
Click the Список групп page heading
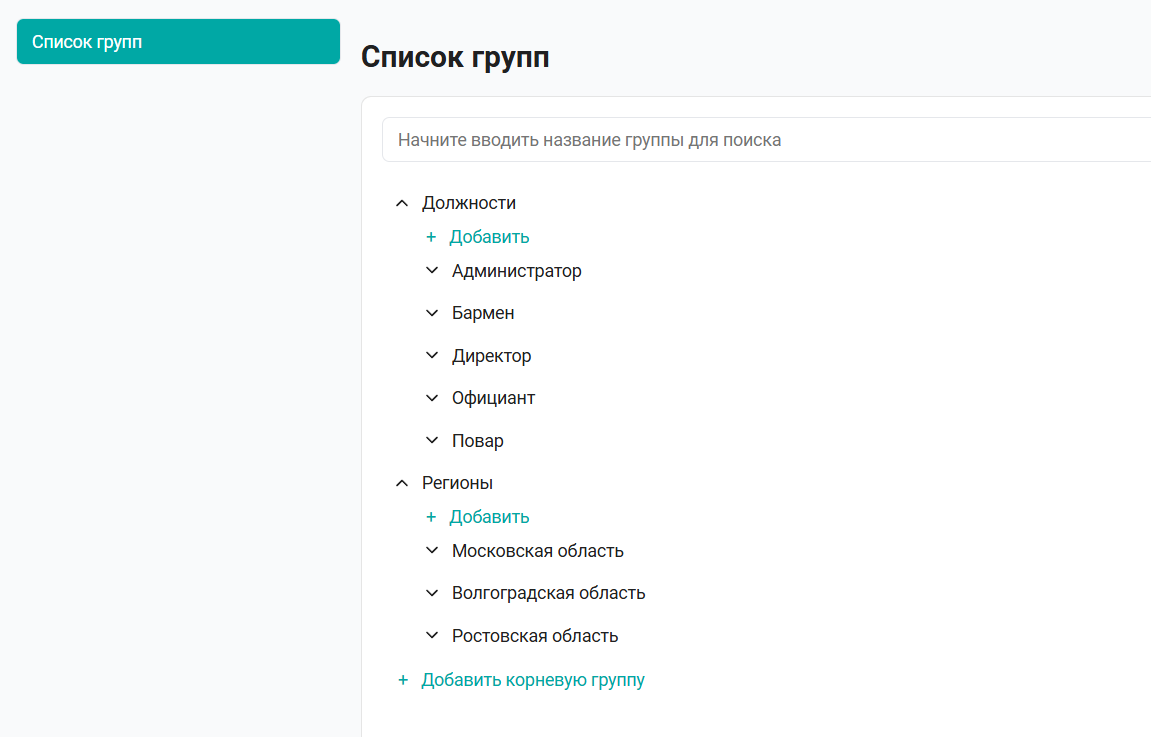455,57
